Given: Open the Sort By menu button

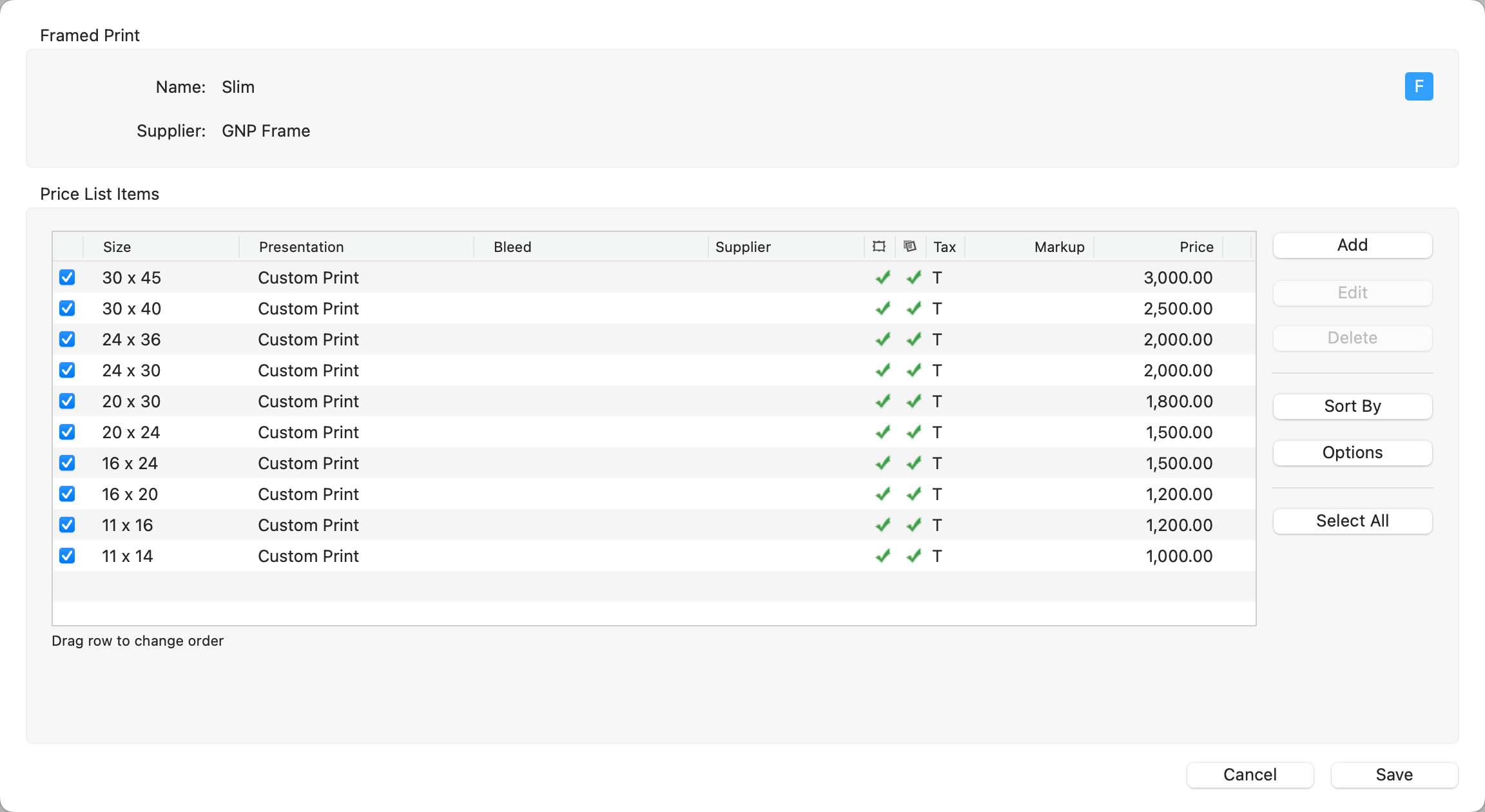Looking at the screenshot, I should (1352, 407).
